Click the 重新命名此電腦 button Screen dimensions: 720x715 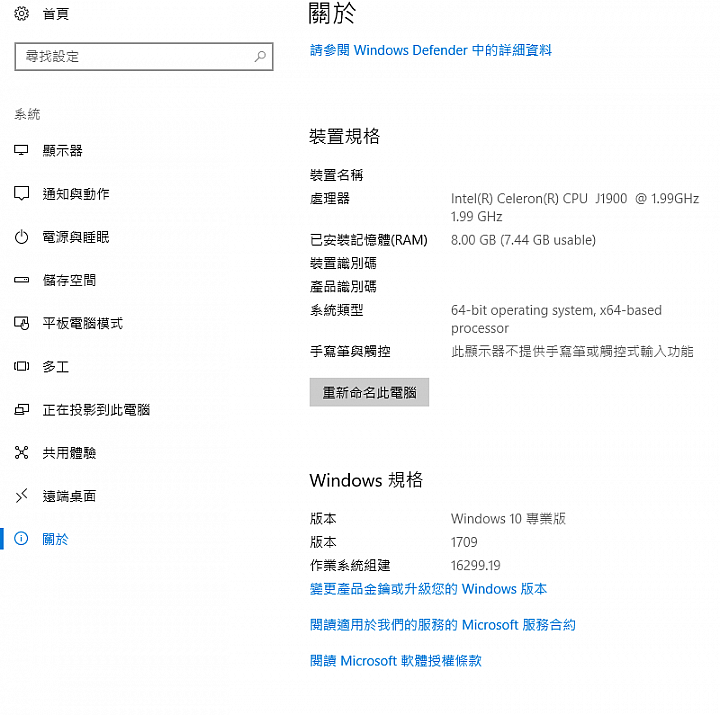(369, 392)
